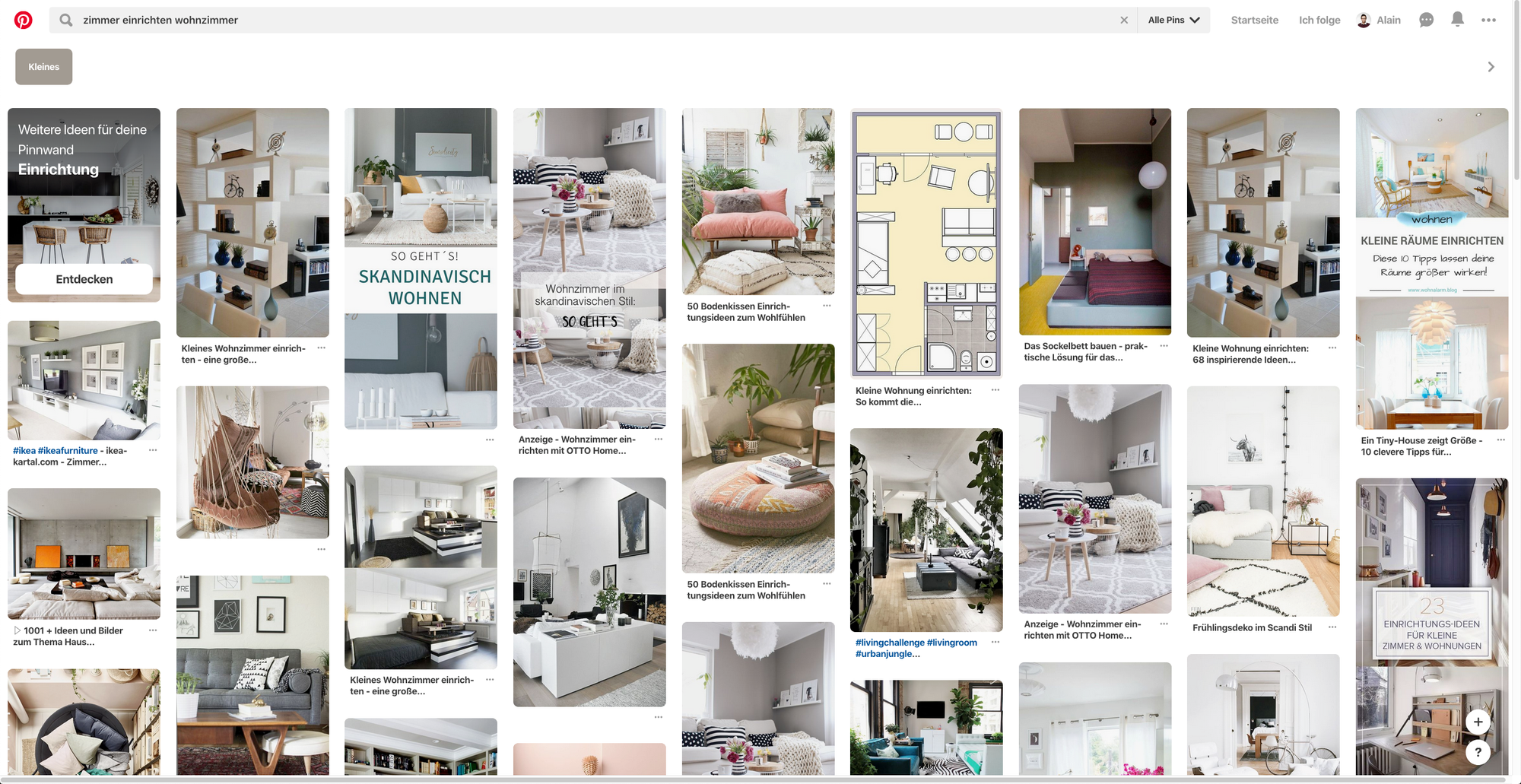Open options below the white sideboard room pin
The image size is (1521, 784).
coord(659,717)
